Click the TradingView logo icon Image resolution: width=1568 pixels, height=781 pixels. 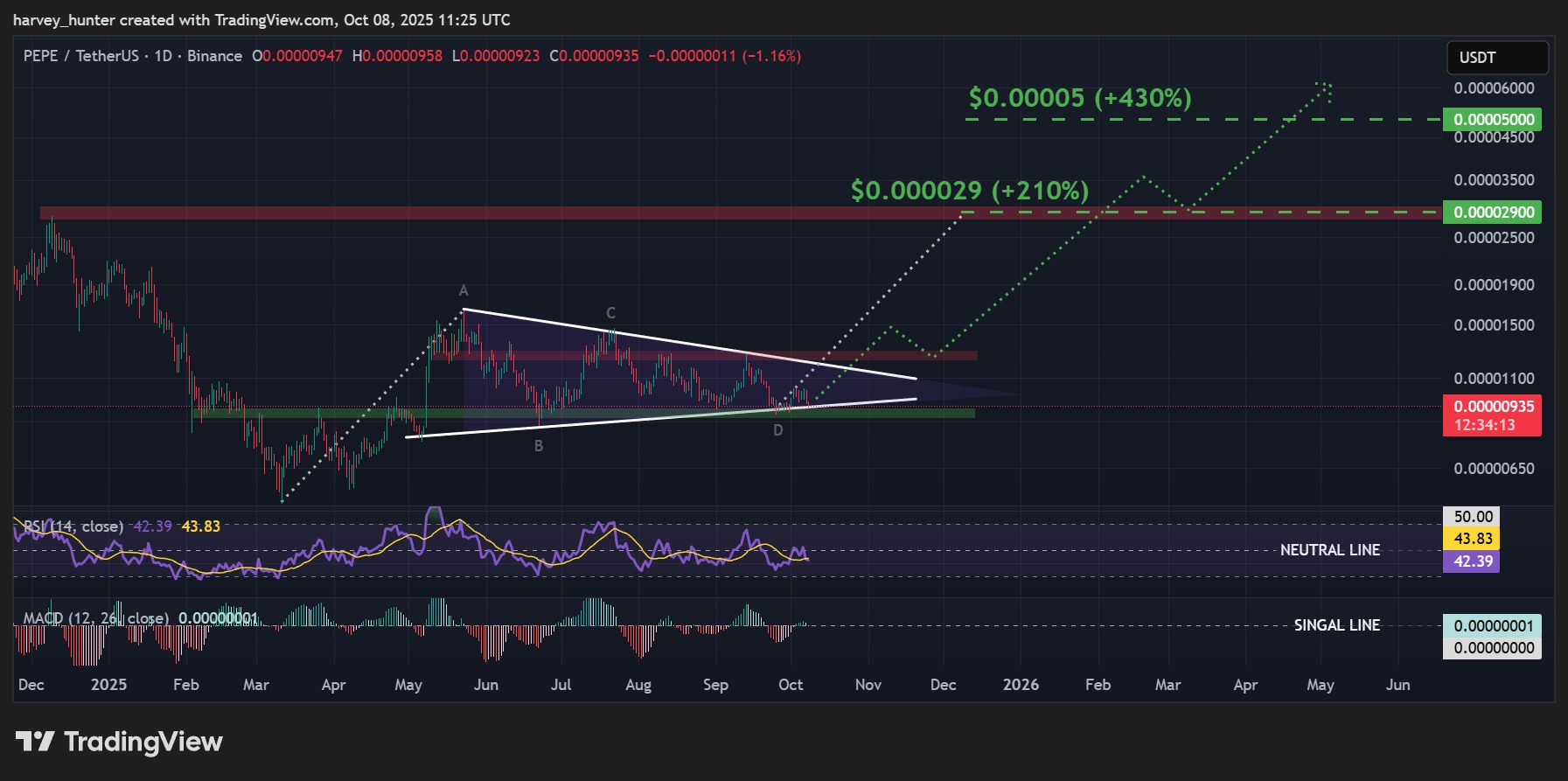35,742
